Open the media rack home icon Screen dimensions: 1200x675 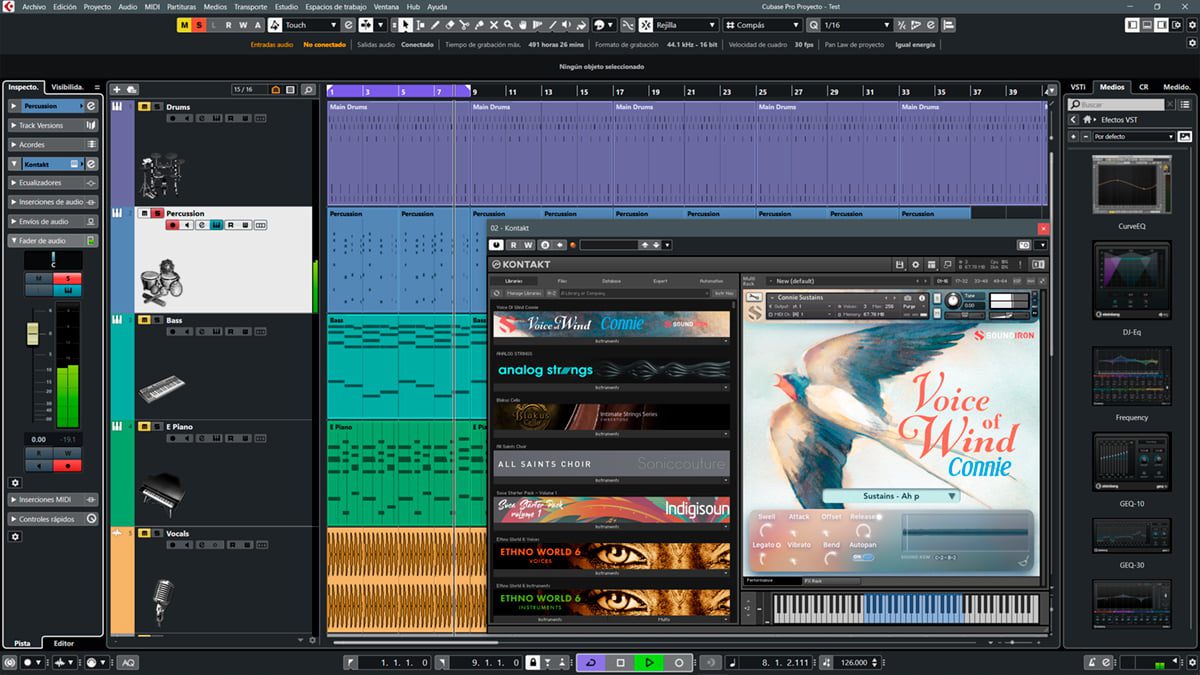[1086, 119]
